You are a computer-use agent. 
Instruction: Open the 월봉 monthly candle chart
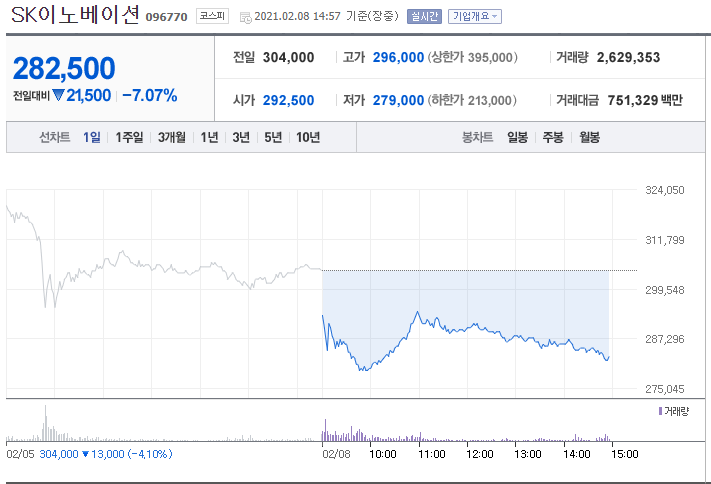[x=589, y=137]
